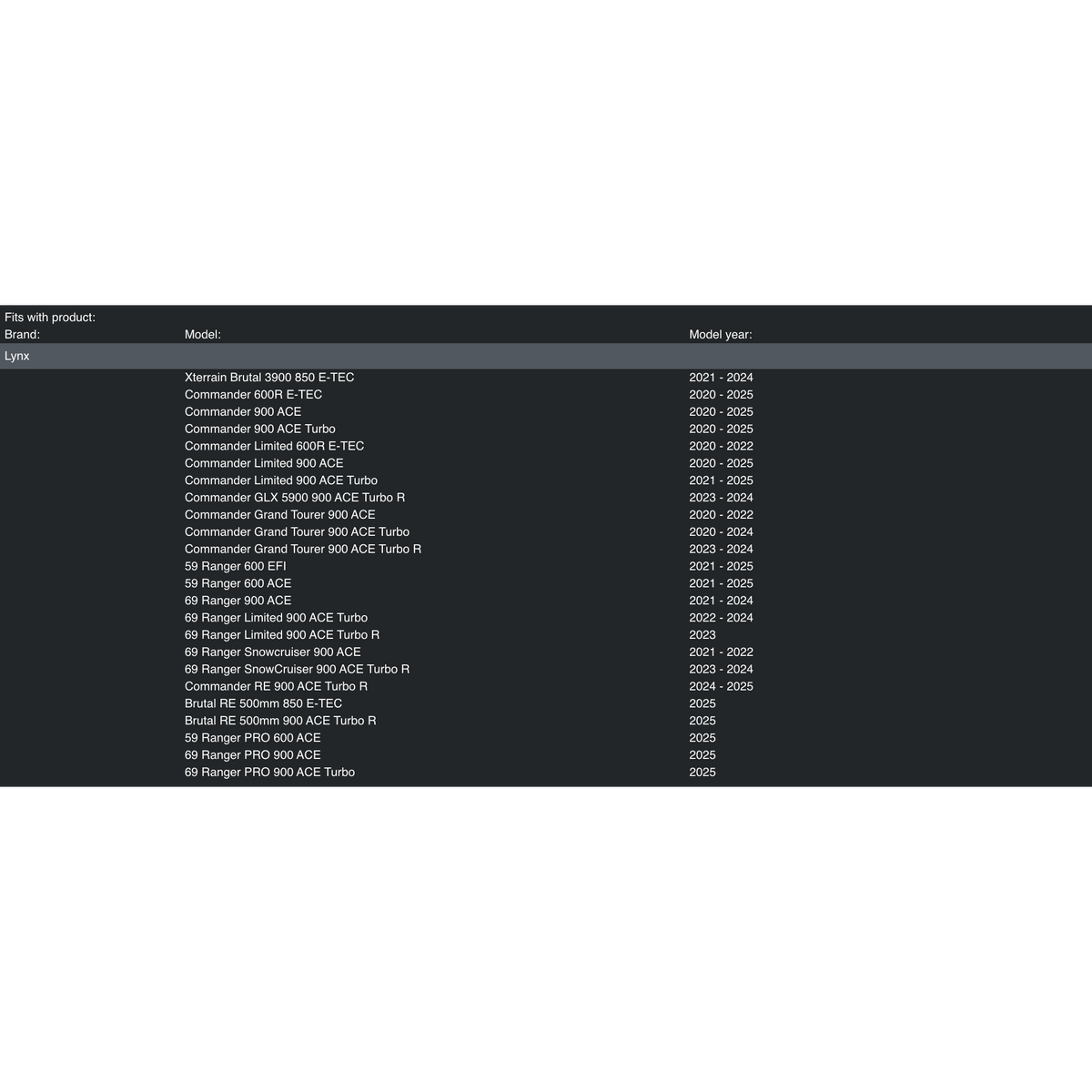Select Xterrain Brutal 3900 850 E-TEC model

coord(269,378)
